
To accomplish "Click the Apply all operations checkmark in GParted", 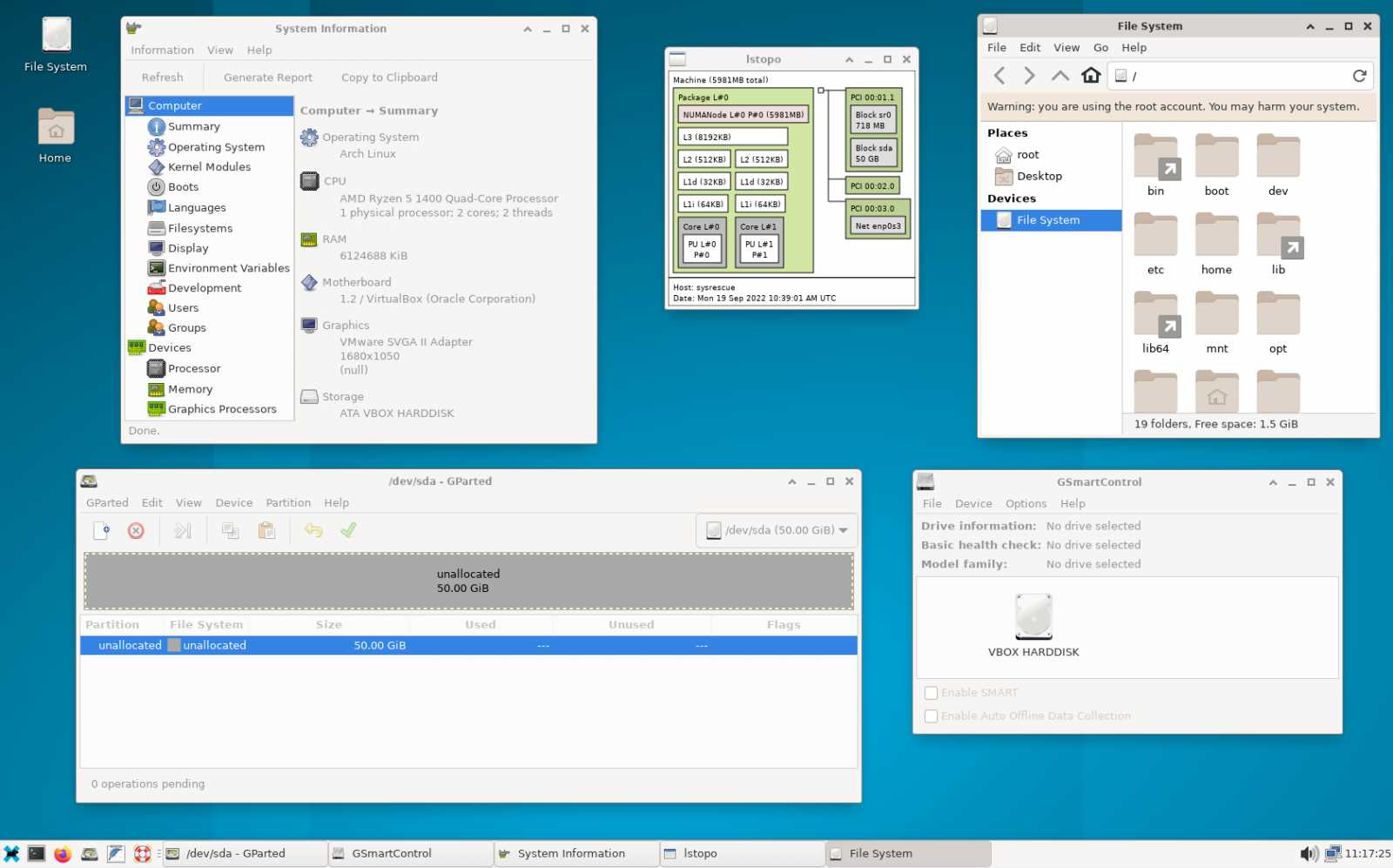I will pos(348,530).
